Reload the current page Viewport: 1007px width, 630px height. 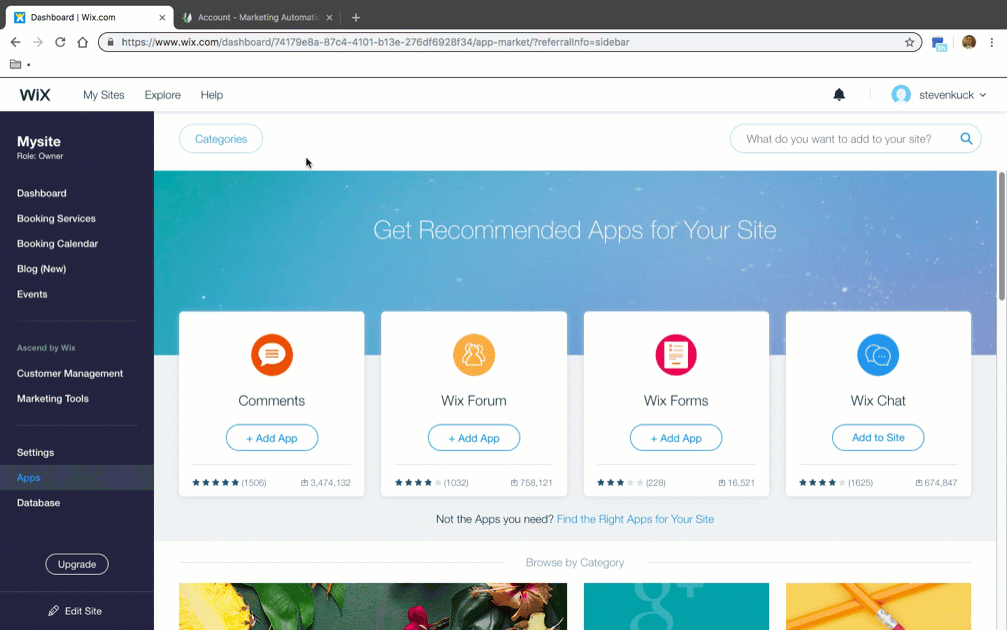(x=60, y=42)
